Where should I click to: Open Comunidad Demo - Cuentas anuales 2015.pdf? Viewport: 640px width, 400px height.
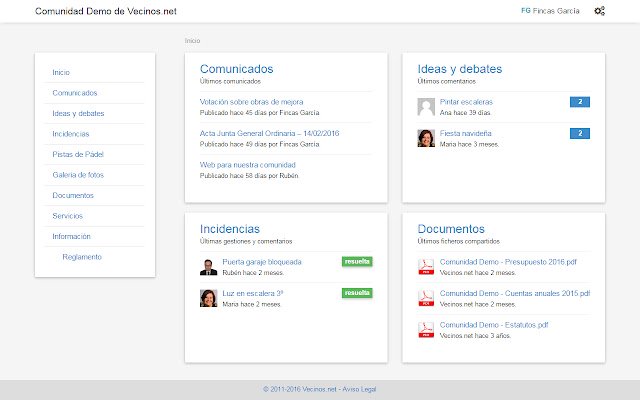[x=515, y=293]
